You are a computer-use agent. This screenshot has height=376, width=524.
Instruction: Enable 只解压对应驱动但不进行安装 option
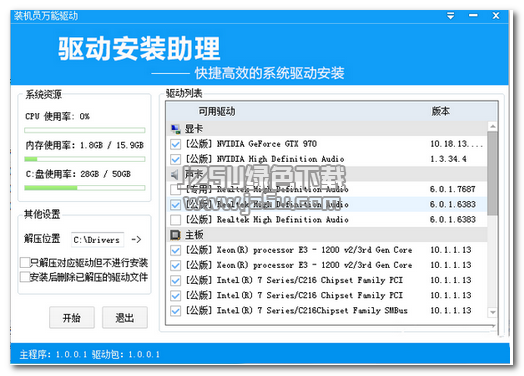[25, 262]
